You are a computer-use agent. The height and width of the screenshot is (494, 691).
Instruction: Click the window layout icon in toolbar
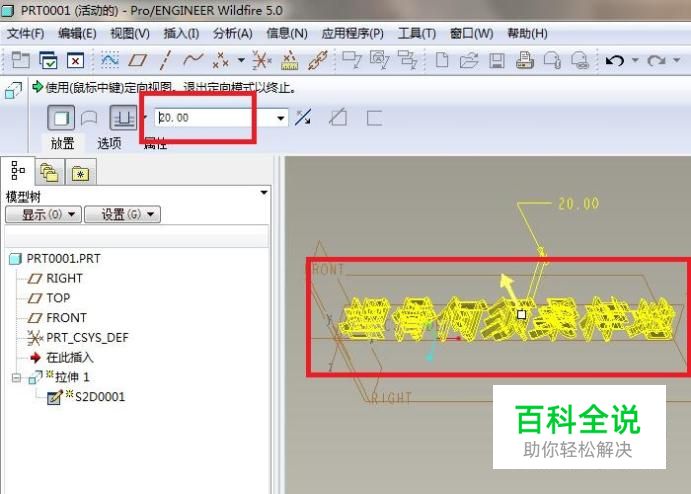pyautogui.click(x=20, y=60)
